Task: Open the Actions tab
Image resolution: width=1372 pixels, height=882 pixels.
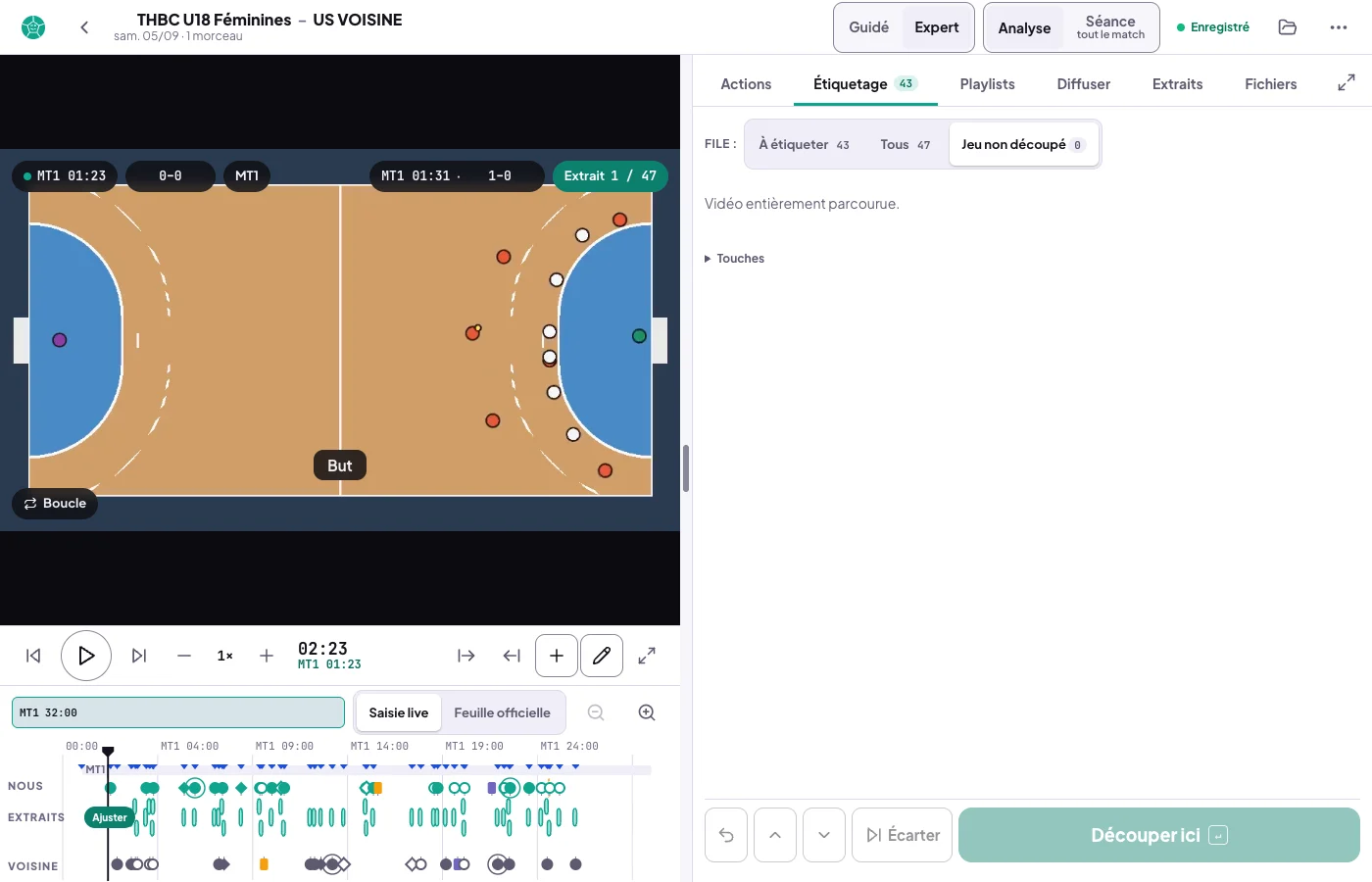Action: coord(746,84)
